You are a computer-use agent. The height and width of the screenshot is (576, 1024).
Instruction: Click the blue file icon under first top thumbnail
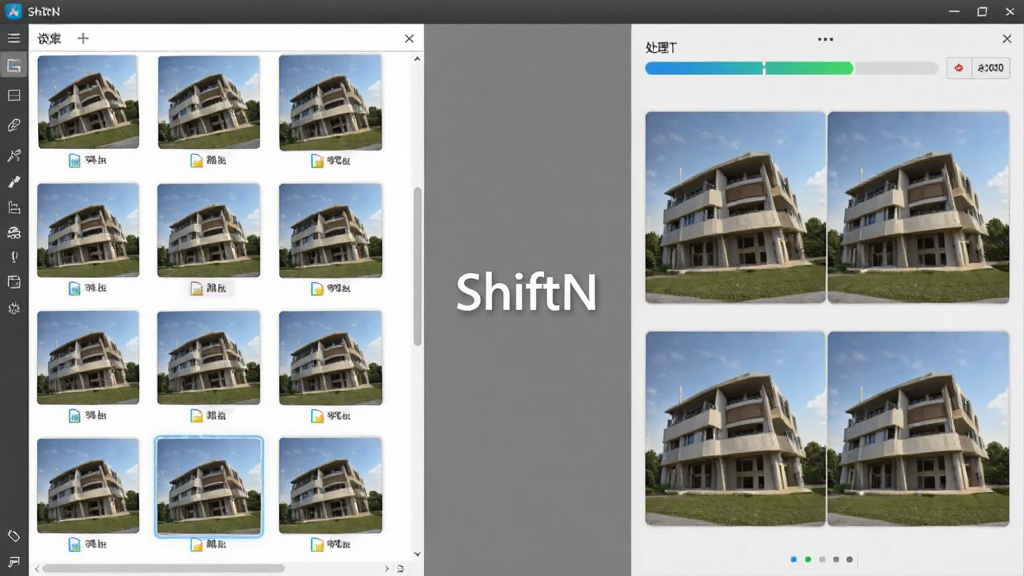tap(74, 161)
